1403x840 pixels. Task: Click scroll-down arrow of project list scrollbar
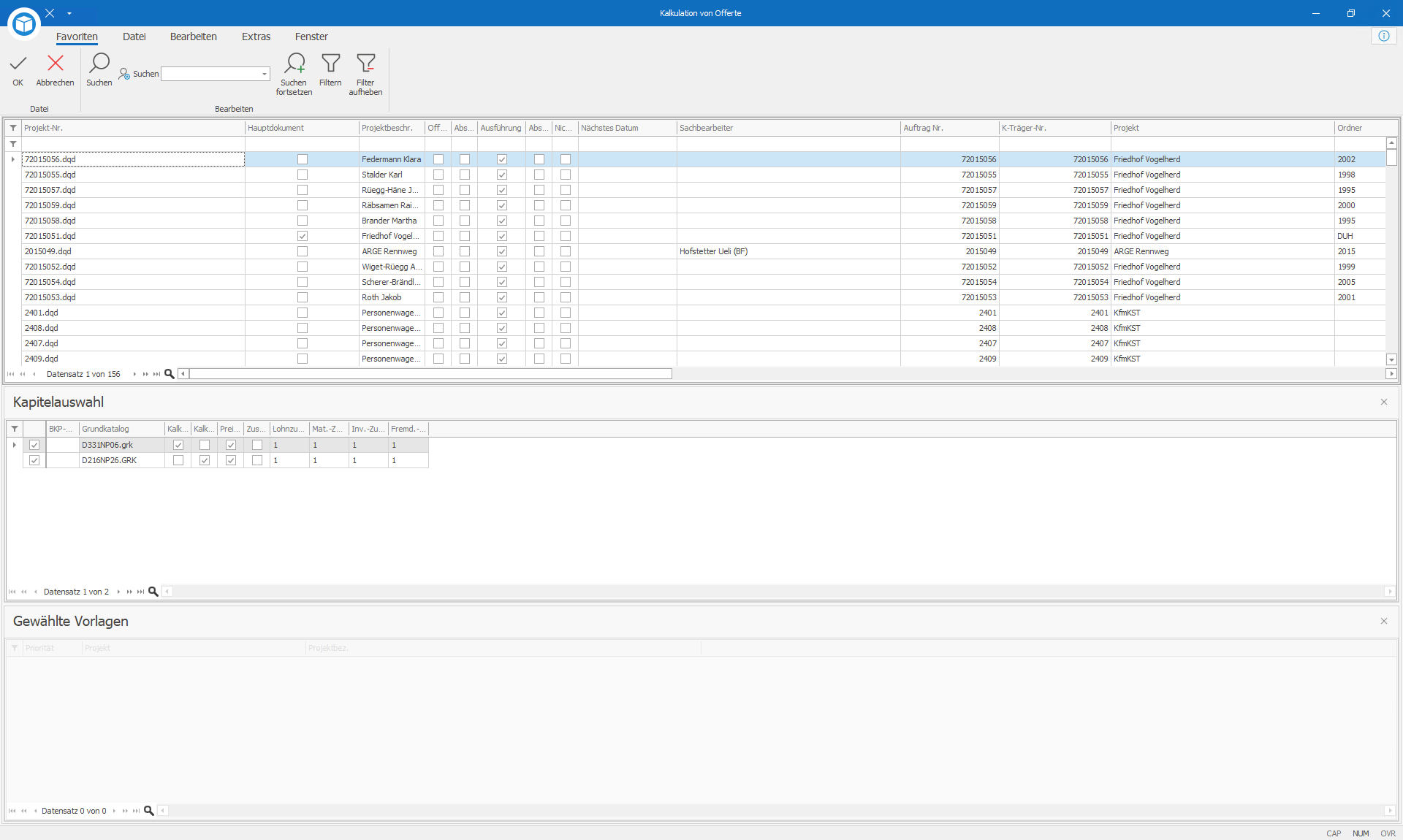(1391, 359)
